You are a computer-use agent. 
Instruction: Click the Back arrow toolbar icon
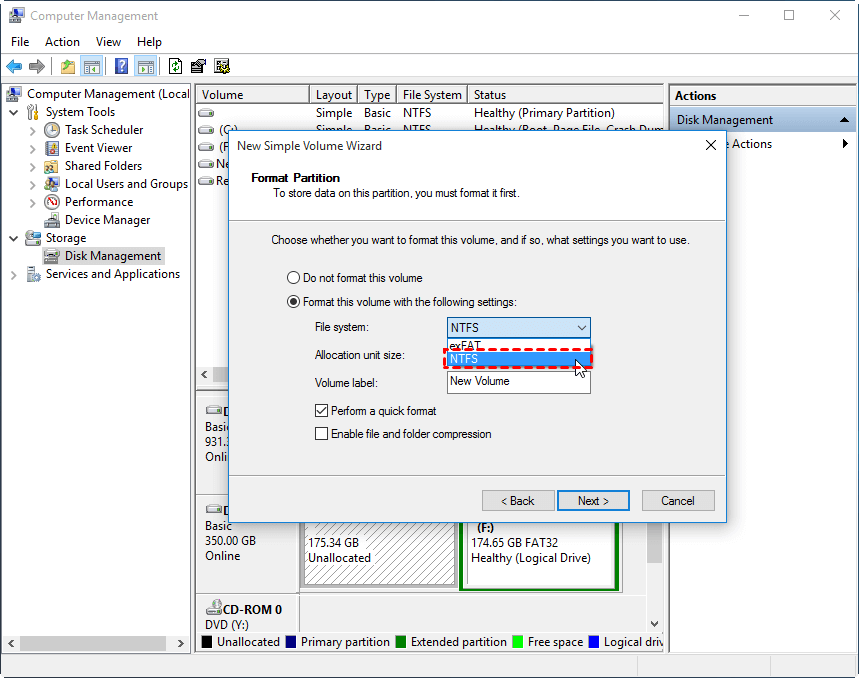[x=14, y=67]
